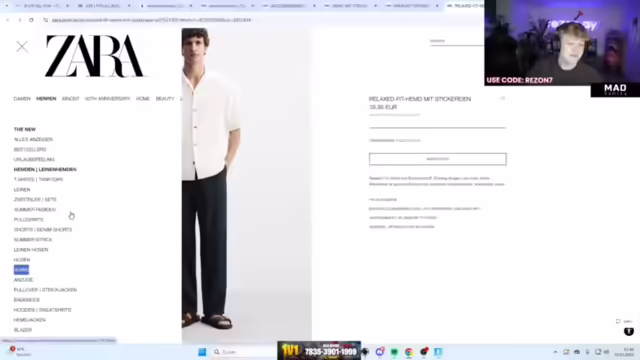Select the HERREN menu section

[x=46, y=99]
